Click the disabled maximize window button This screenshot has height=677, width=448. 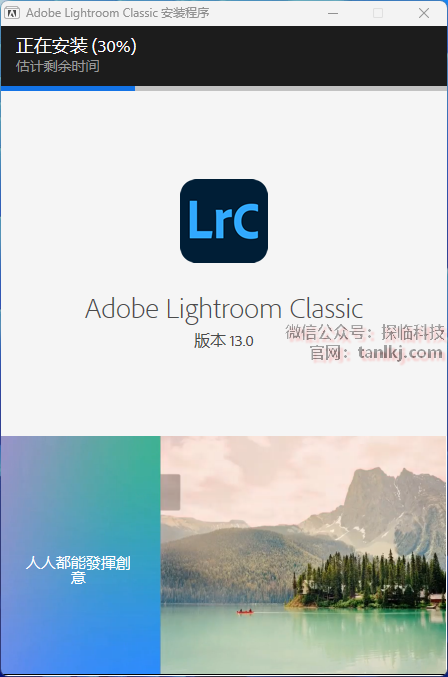click(378, 13)
